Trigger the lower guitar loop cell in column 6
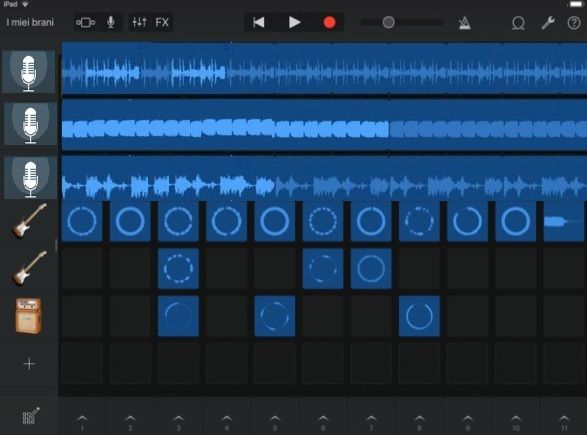The image size is (587, 435). tap(323, 268)
